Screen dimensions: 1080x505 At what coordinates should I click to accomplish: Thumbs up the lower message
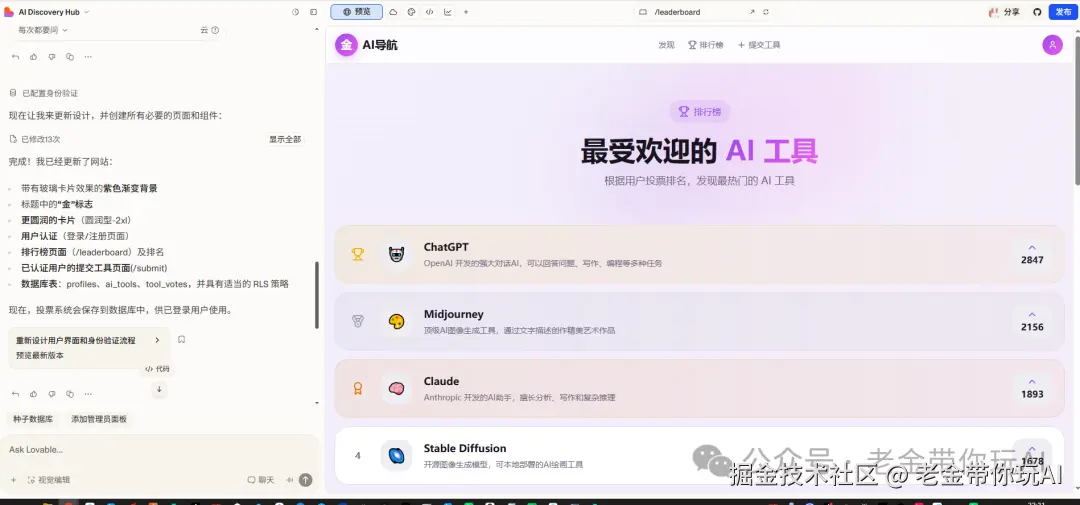tap(33, 394)
